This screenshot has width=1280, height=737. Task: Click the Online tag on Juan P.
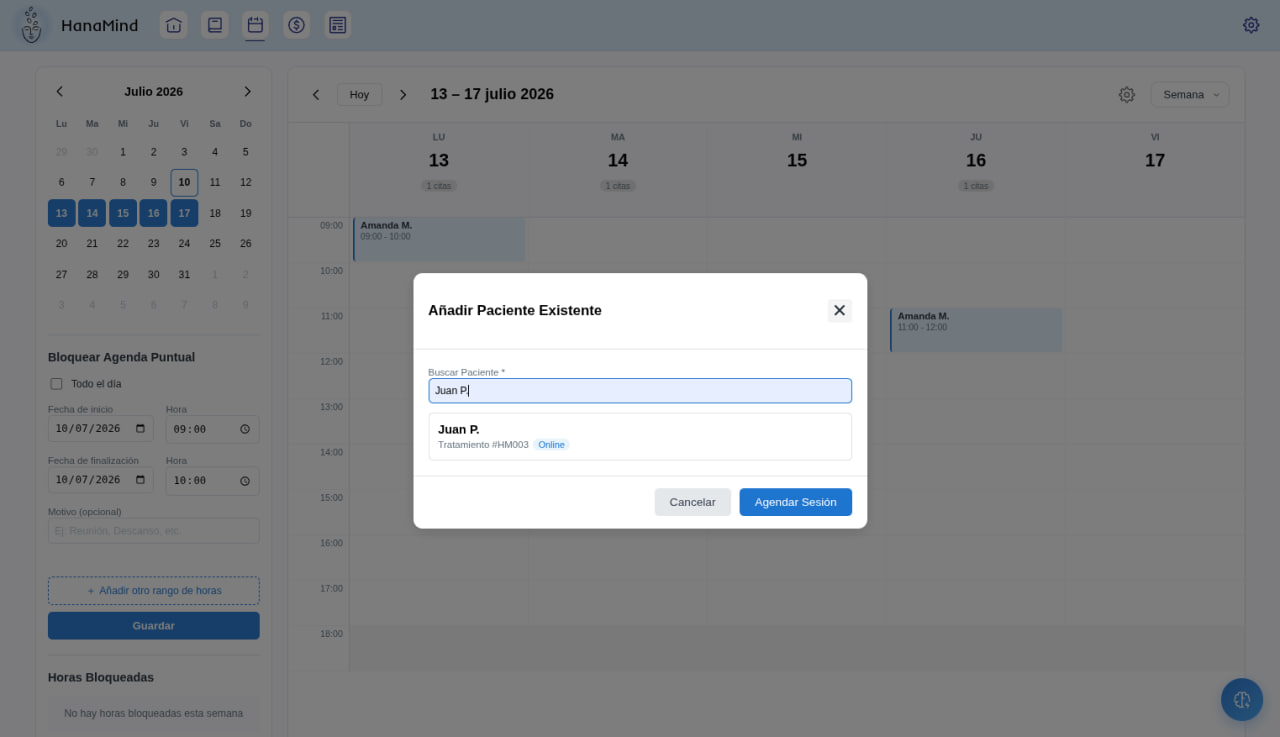(551, 445)
